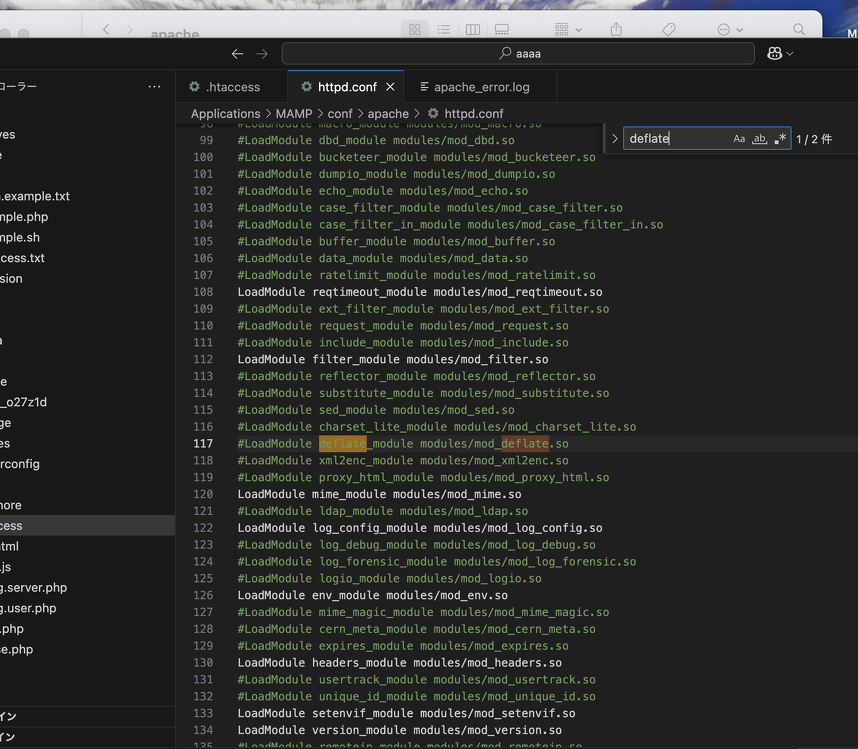This screenshot has width=858, height=749.
Task: Click Finder icon view button
Action: [x=414, y=29]
